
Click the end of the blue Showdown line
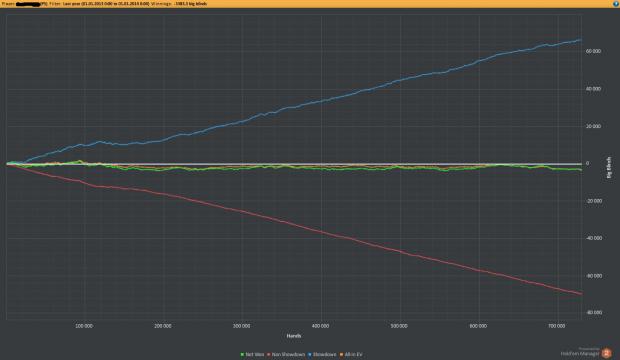coord(581,40)
